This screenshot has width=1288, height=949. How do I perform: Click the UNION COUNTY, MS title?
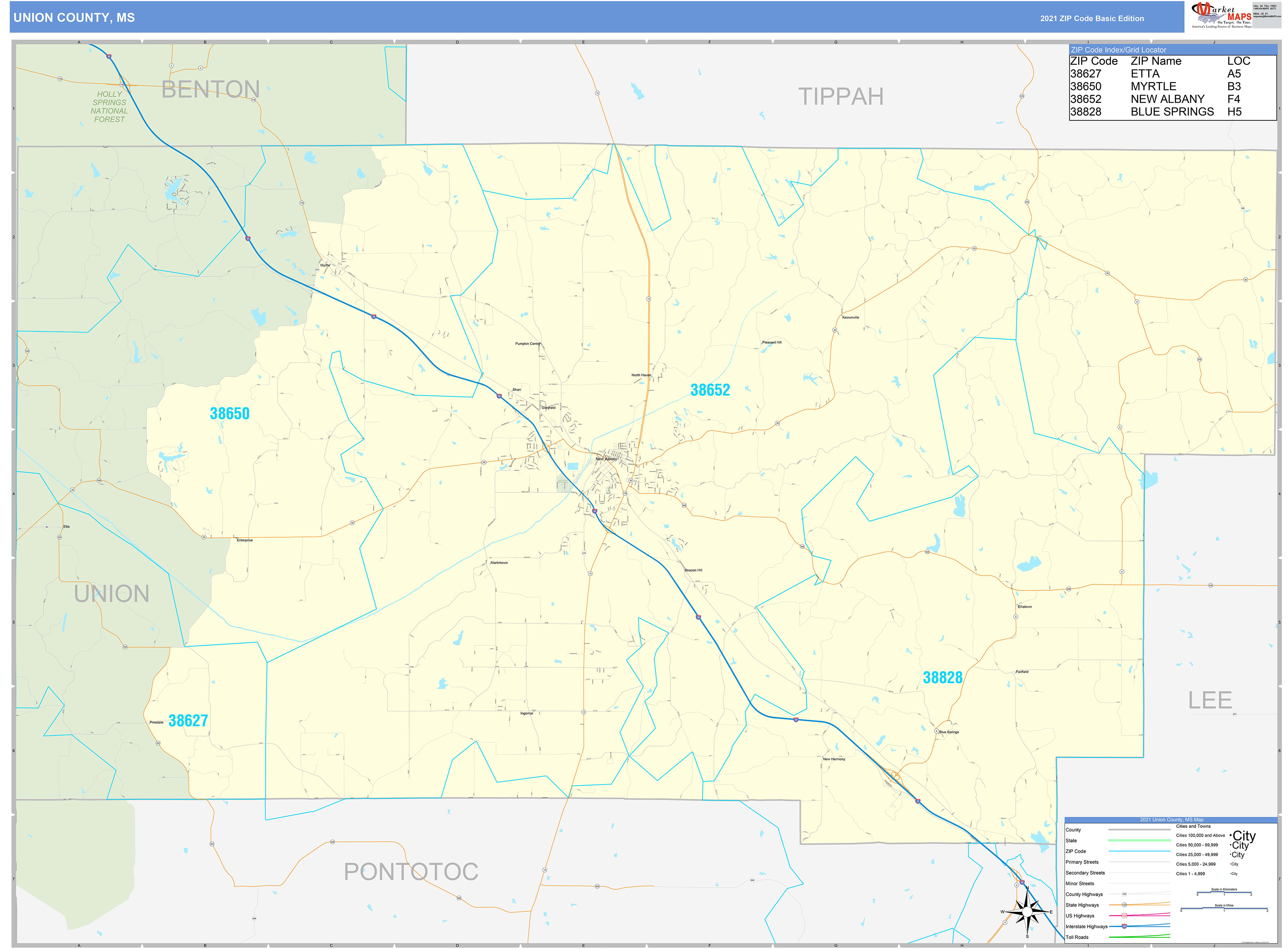click(x=73, y=18)
